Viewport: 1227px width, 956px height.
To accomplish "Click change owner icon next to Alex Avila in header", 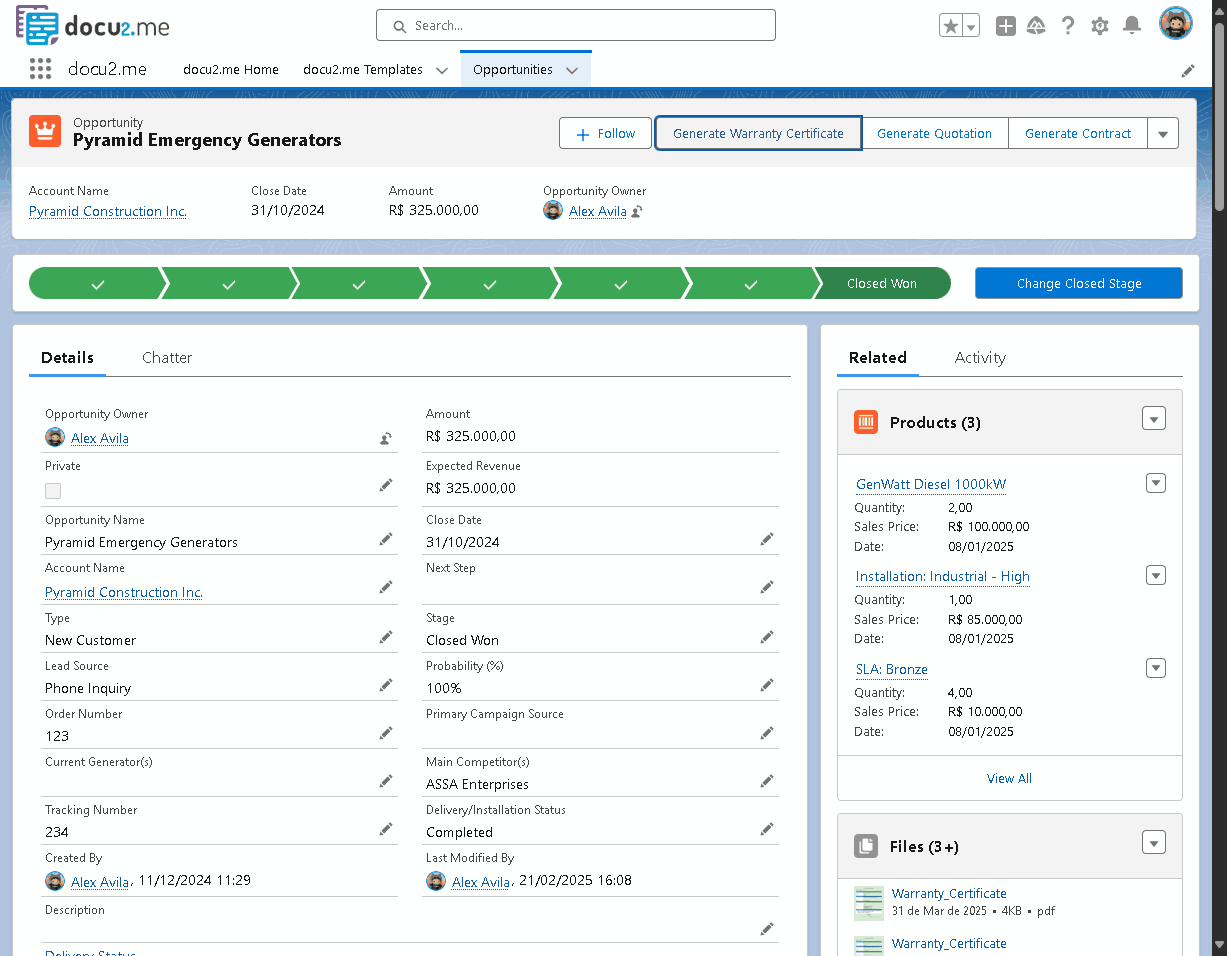I will coord(636,211).
